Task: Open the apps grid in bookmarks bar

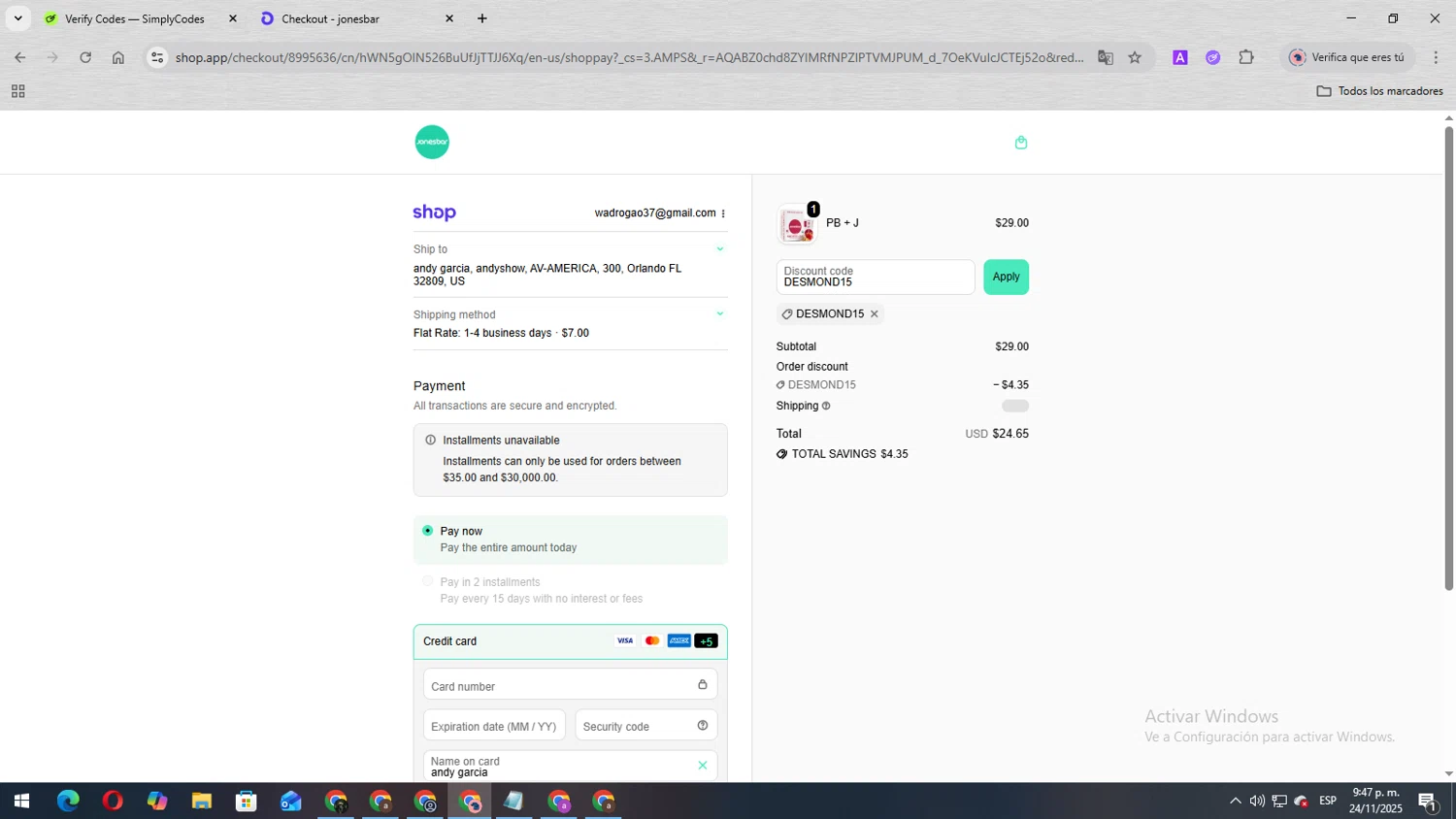Action: pos(17,91)
